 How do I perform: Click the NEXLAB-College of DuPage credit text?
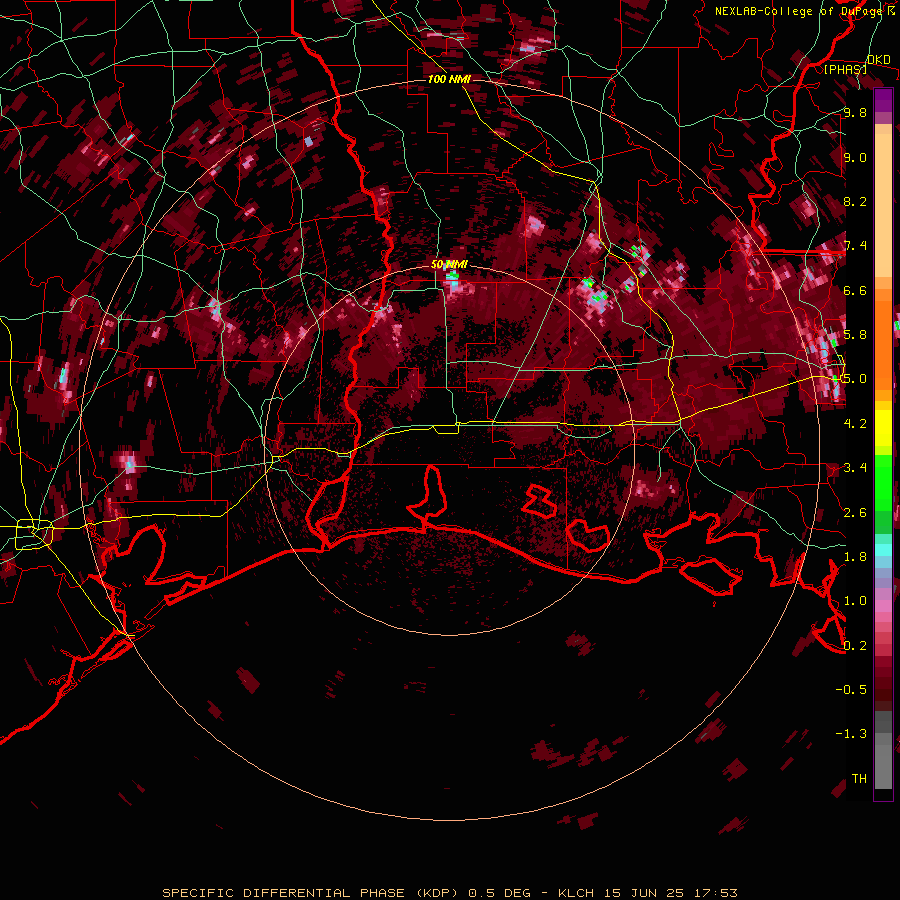click(x=798, y=11)
